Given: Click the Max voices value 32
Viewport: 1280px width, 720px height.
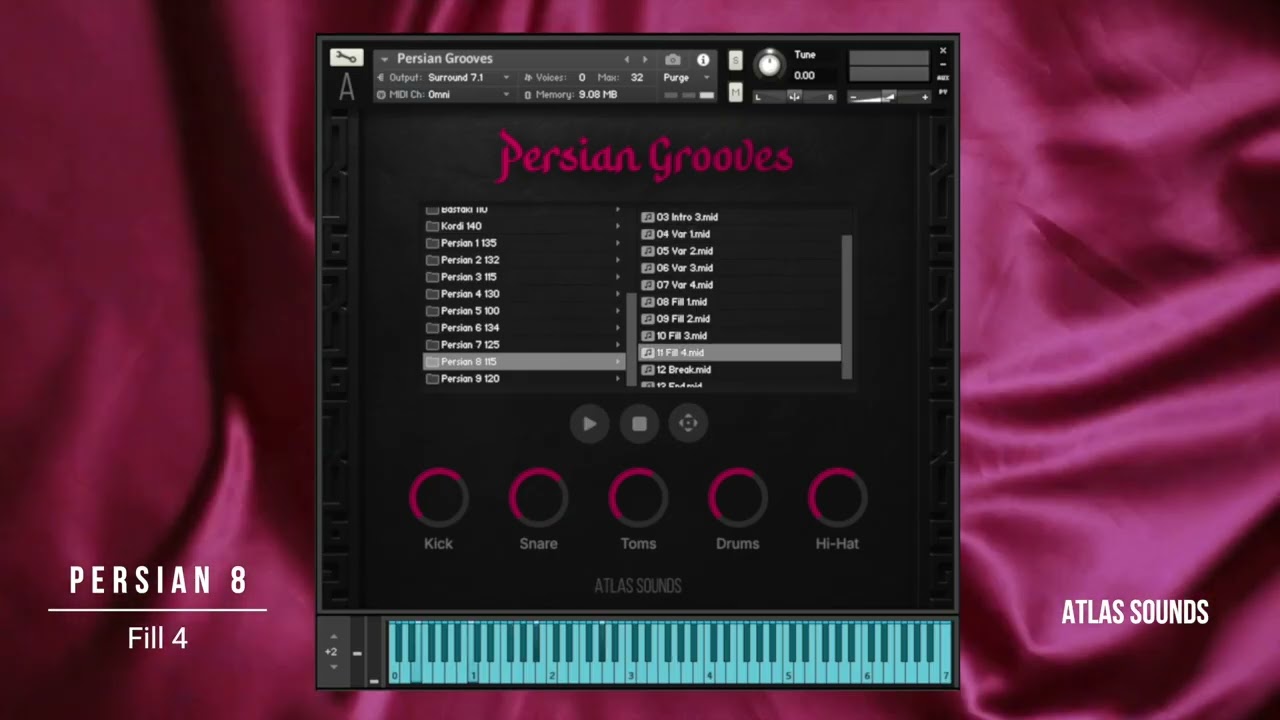Looking at the screenshot, I should coord(637,77).
